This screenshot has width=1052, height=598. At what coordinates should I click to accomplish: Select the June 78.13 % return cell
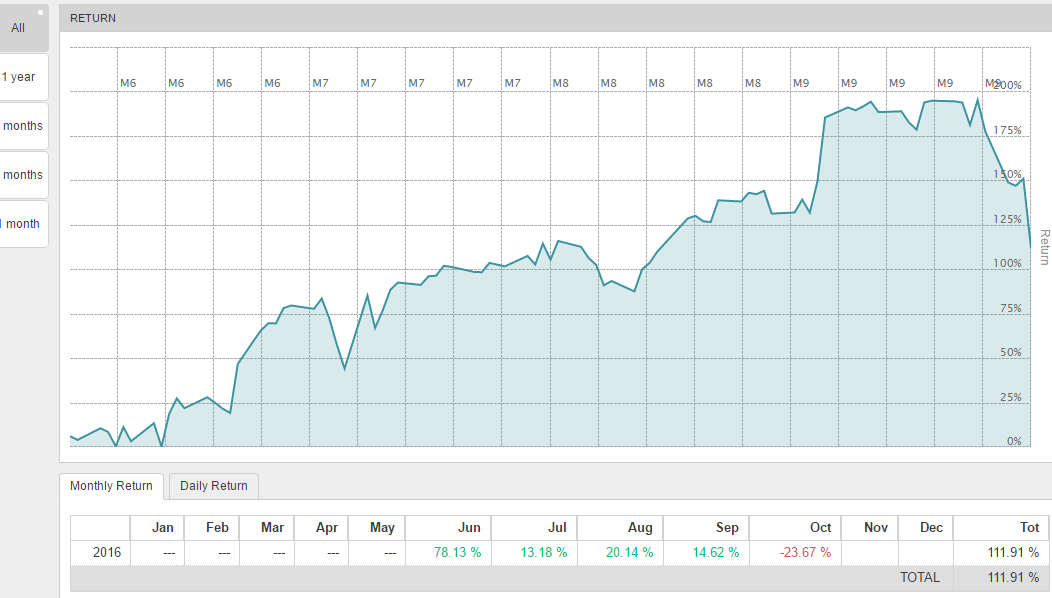[459, 552]
